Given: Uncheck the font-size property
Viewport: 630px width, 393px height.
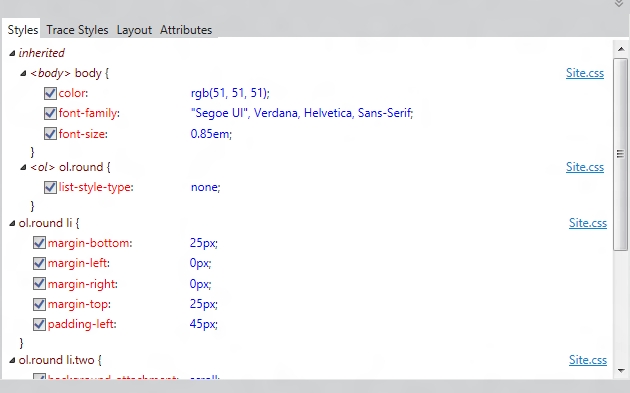Looking at the screenshot, I should coord(50,134).
